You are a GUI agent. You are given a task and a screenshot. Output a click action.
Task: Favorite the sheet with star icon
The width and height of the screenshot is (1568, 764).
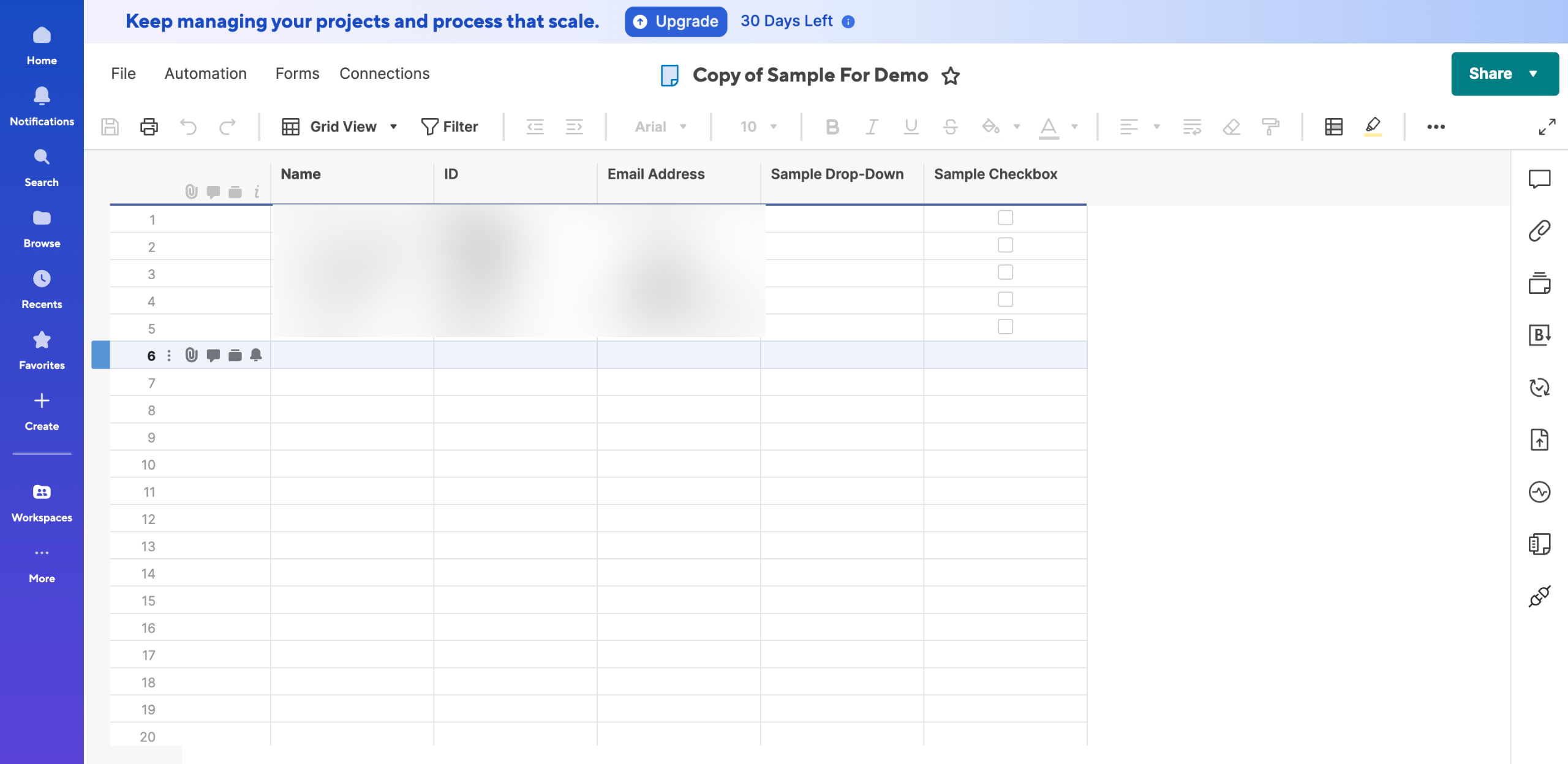(950, 76)
